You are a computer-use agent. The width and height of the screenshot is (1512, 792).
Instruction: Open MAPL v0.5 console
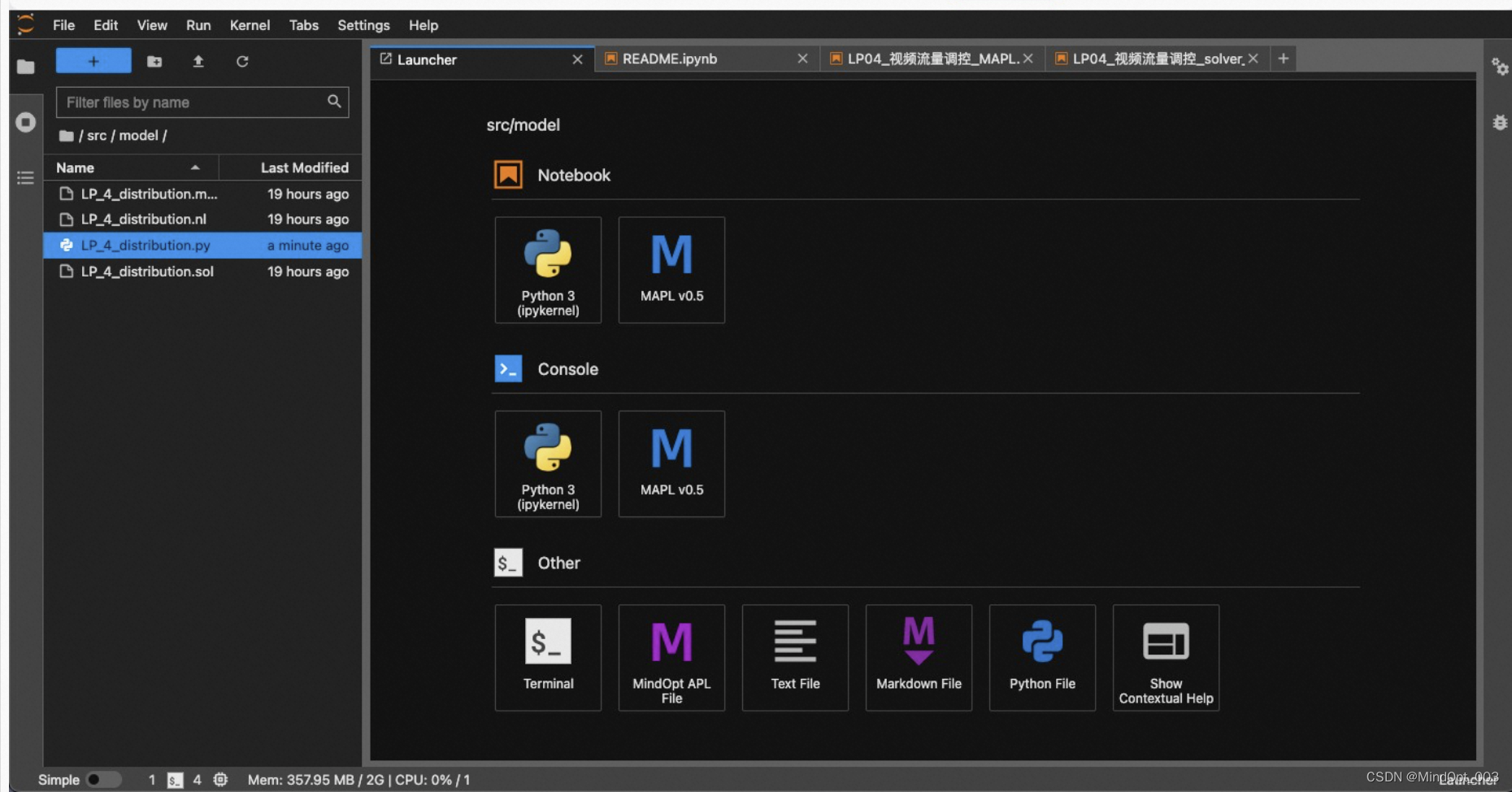point(671,463)
